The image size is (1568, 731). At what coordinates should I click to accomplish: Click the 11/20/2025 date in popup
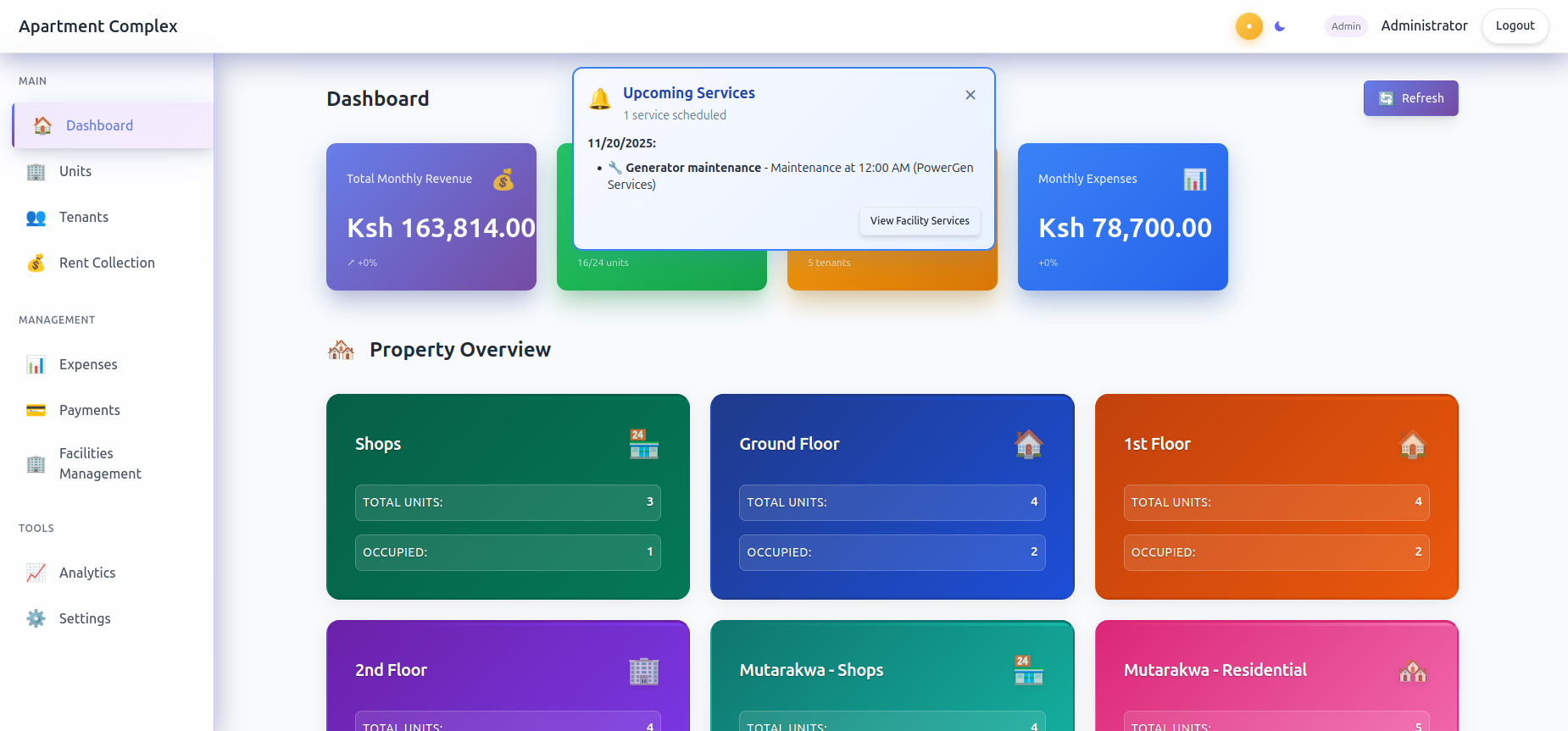(x=621, y=143)
